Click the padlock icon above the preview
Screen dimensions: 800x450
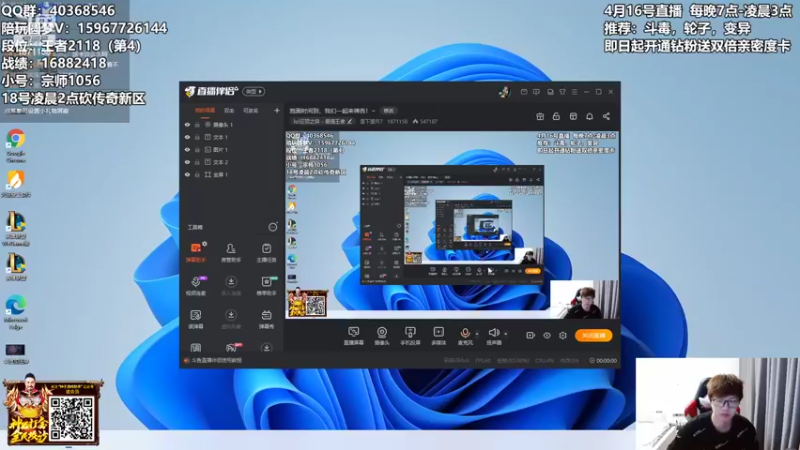click(x=556, y=116)
